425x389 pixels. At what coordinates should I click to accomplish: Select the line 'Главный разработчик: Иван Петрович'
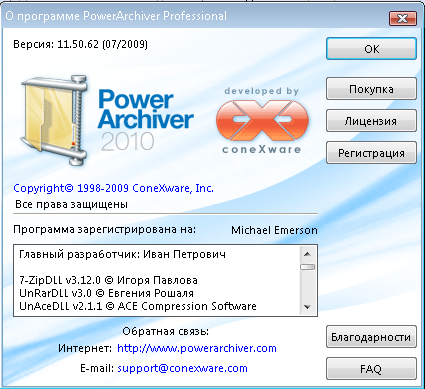pos(122,254)
